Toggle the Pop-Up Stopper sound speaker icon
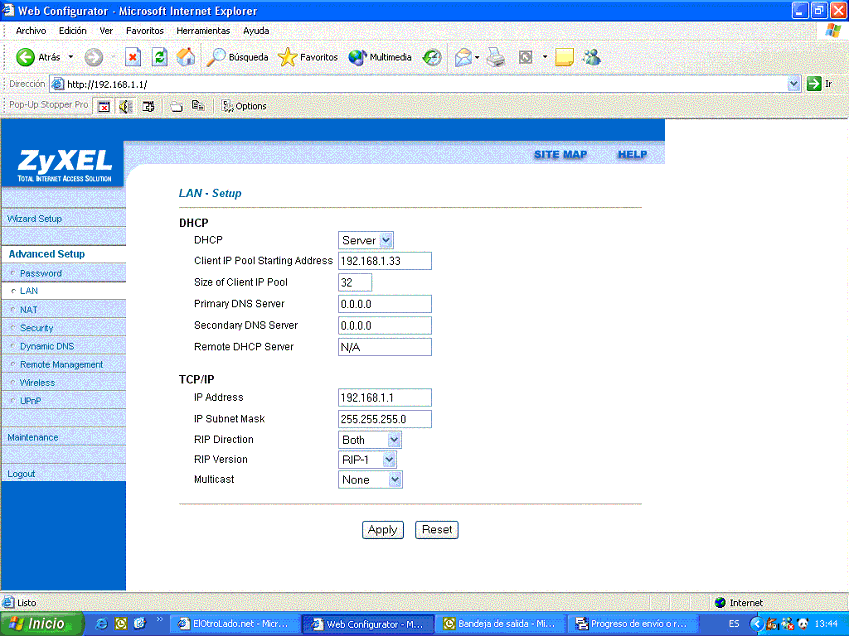 click(126, 106)
